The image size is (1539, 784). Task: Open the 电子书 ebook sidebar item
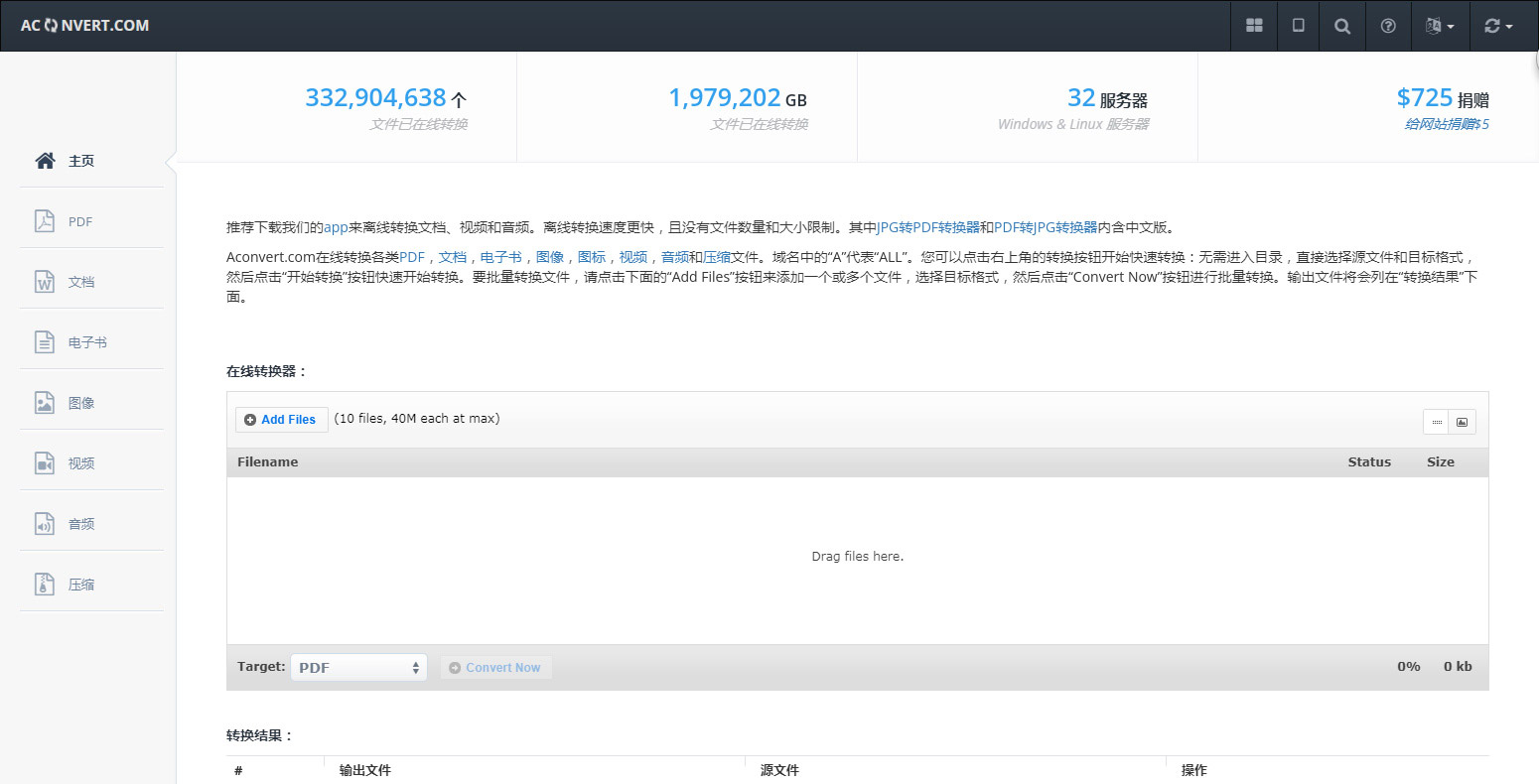coord(91,342)
